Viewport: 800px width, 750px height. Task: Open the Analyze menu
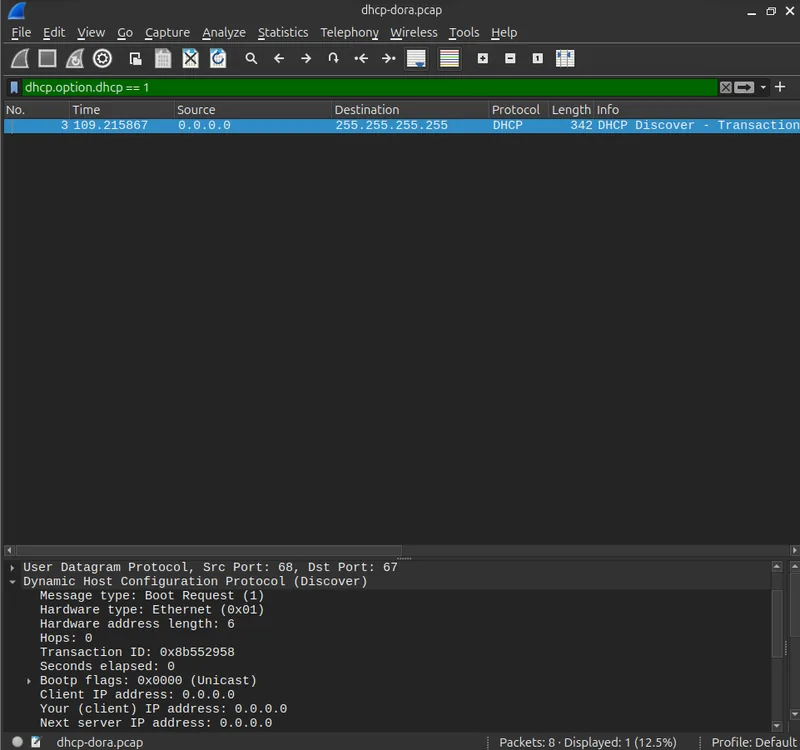coord(223,33)
